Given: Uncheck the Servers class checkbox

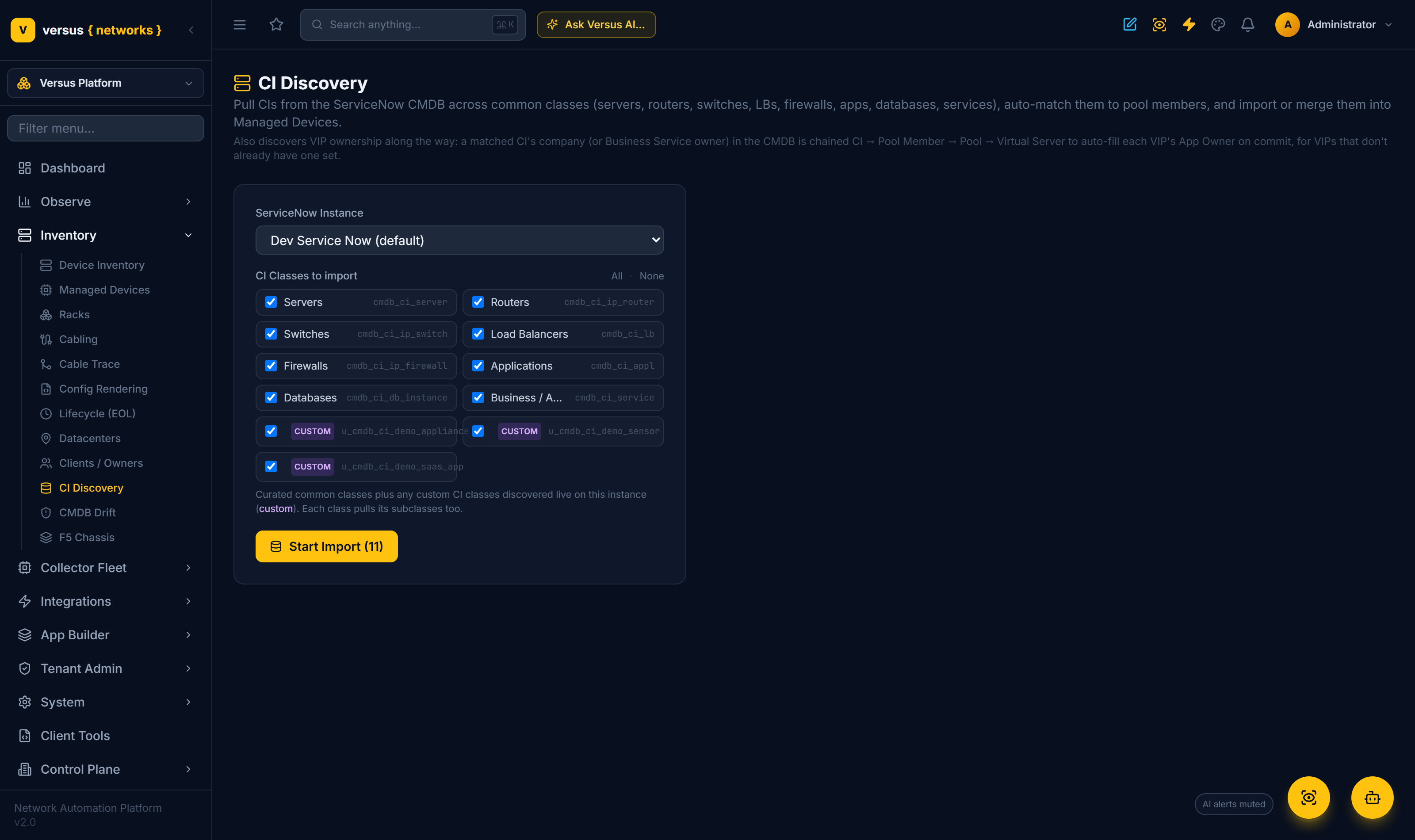Looking at the screenshot, I should 271,302.
